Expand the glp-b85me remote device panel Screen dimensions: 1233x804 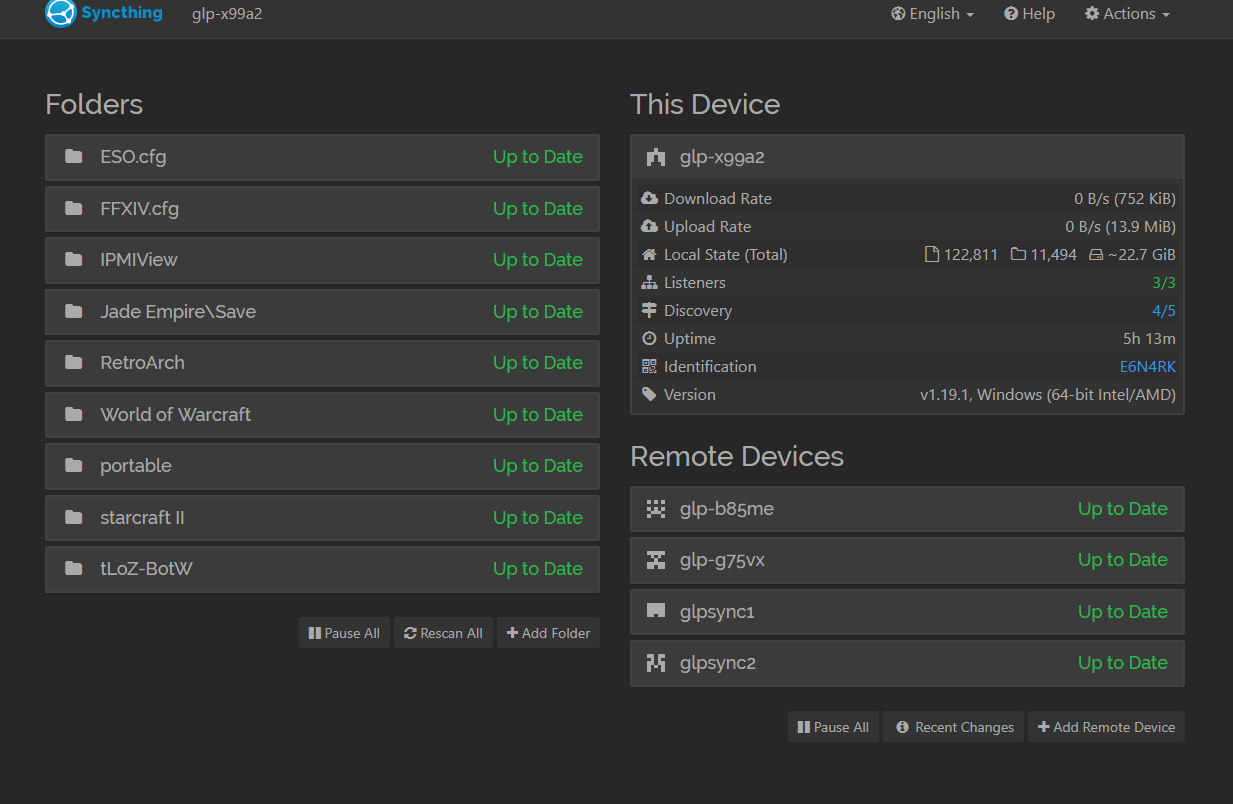907,509
